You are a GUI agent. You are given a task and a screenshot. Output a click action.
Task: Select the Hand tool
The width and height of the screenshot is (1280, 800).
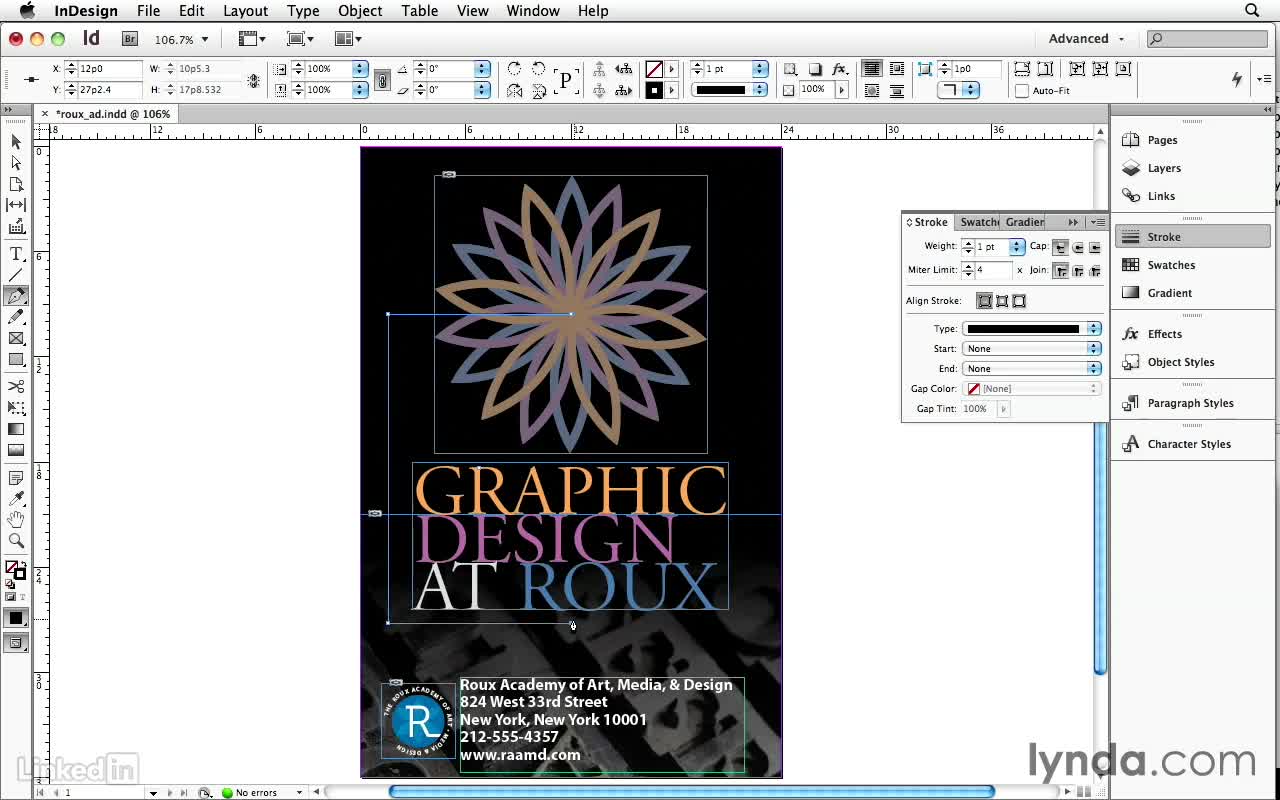[16, 520]
